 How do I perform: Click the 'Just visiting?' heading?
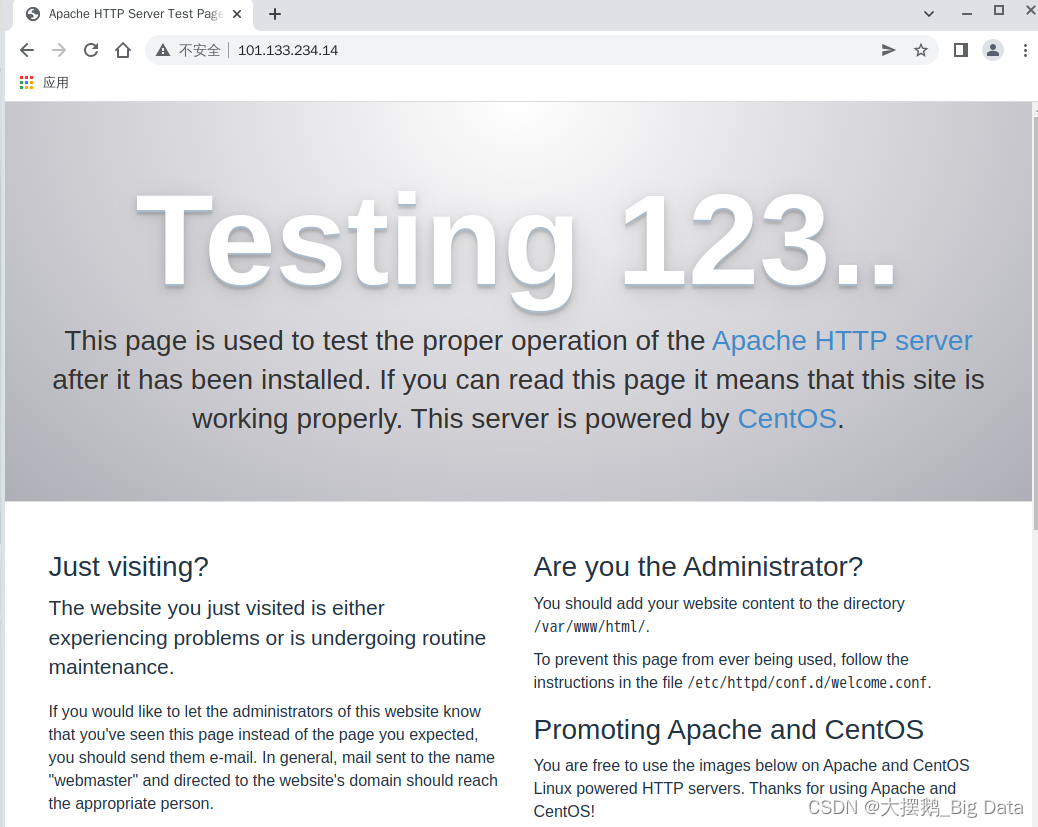tap(128, 567)
